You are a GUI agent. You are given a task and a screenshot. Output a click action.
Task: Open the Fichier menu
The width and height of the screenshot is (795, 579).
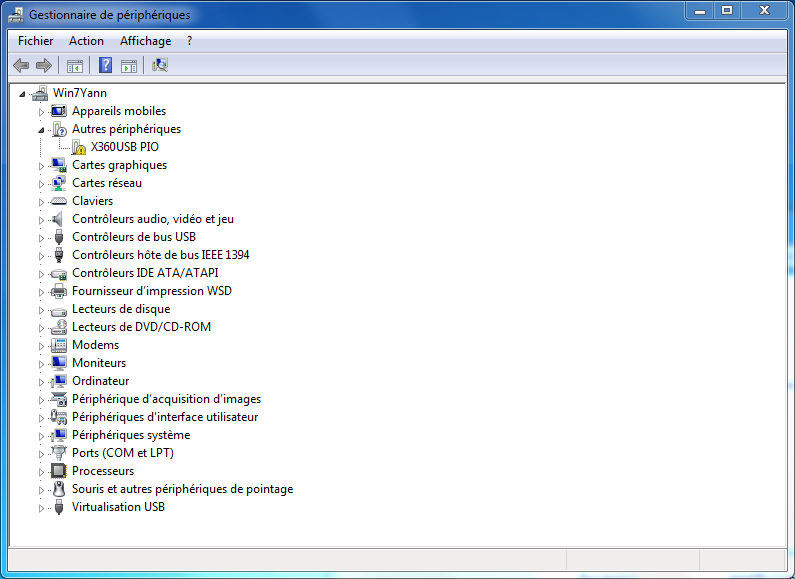click(35, 41)
